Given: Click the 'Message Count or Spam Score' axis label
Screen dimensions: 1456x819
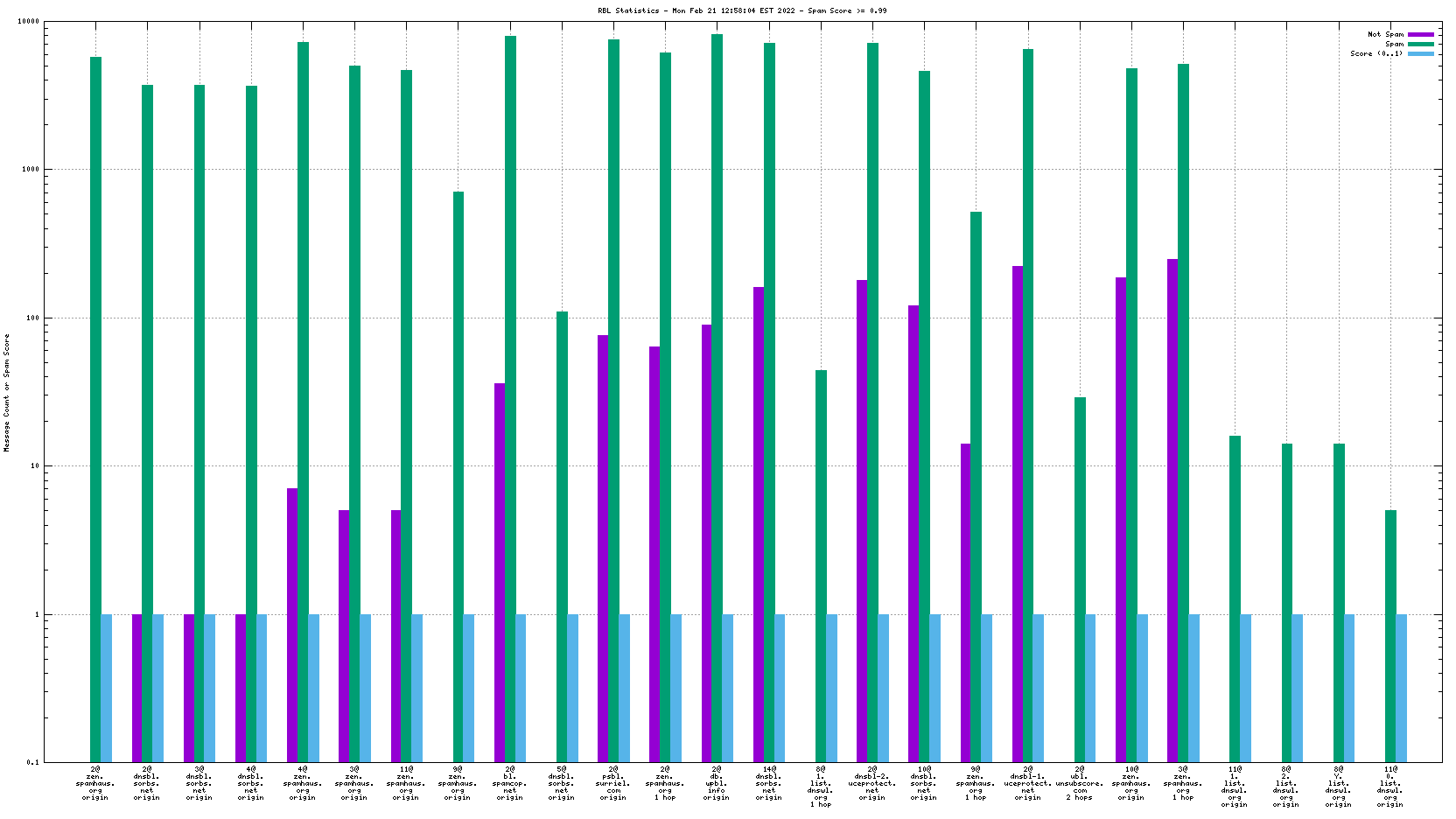Looking at the screenshot, I should [x=7, y=393].
